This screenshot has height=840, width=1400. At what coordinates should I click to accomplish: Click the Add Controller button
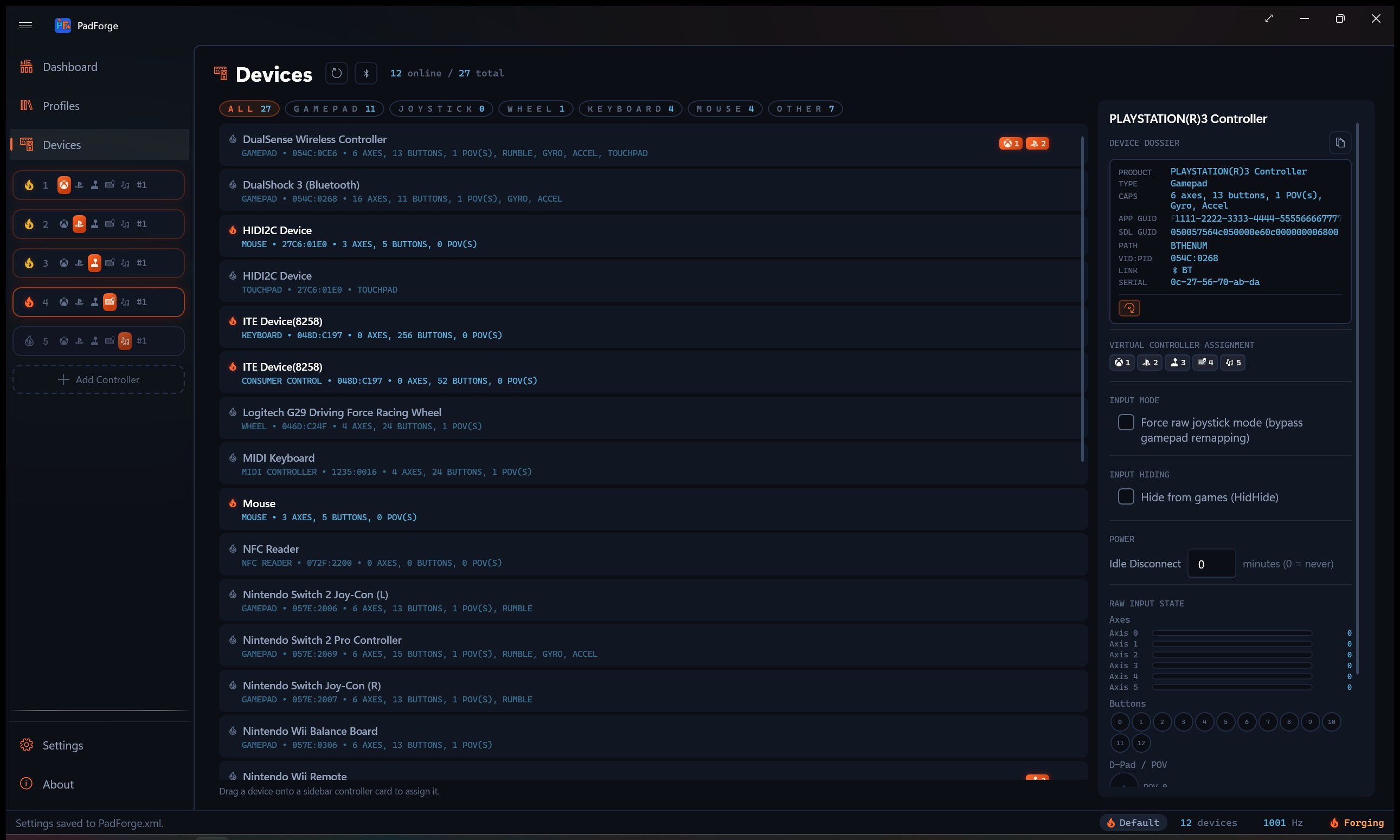click(x=99, y=380)
